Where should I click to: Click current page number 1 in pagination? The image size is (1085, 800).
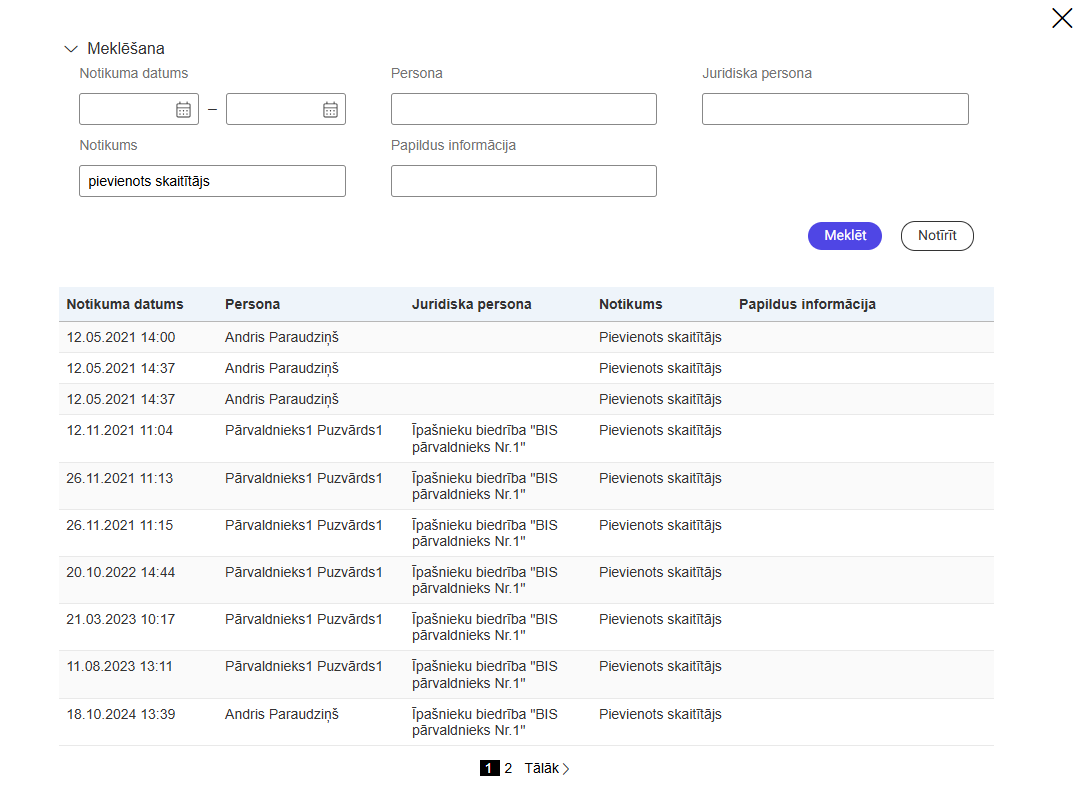(x=489, y=768)
